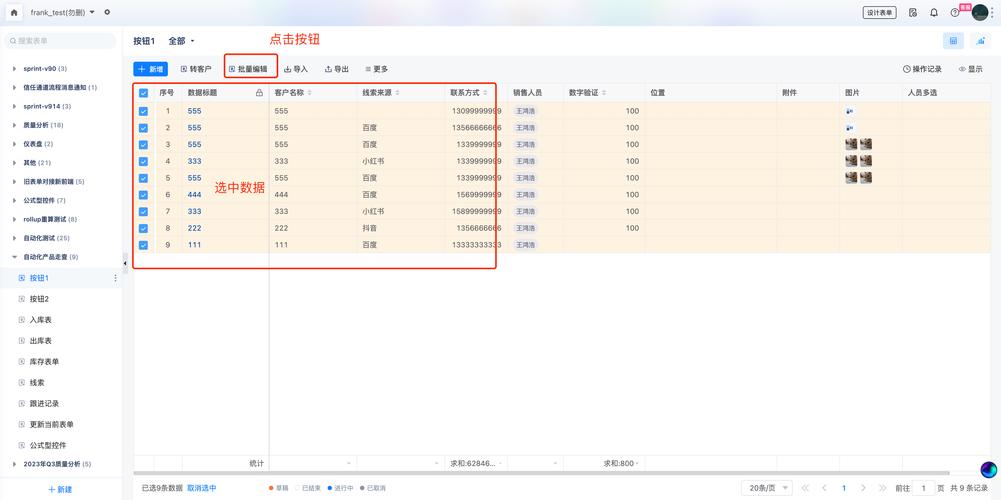Switch to table view icon
Screen dimensions: 1001x500
tap(953, 41)
